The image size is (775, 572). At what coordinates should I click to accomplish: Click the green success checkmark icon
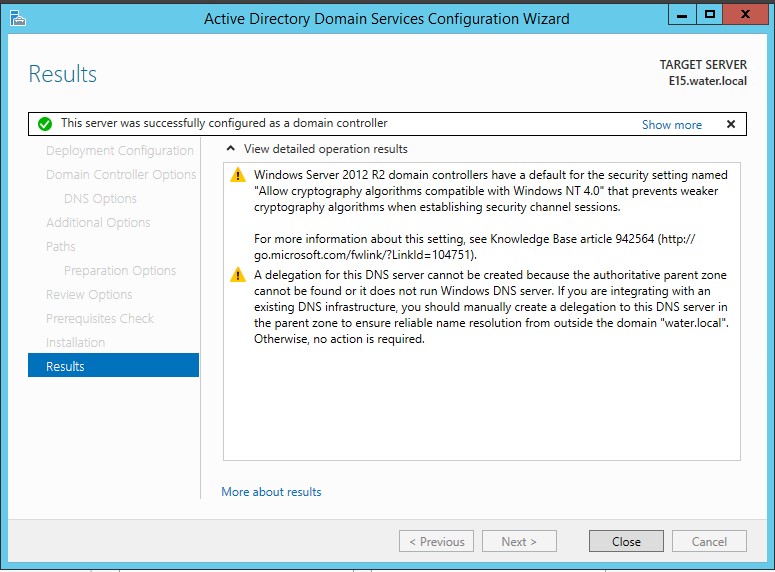click(45, 124)
